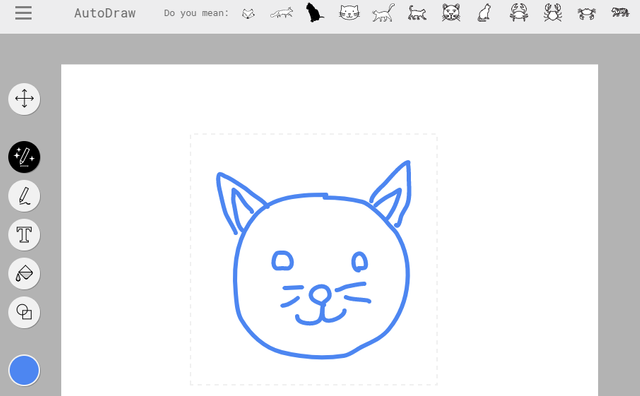Select the Move/Select tool
This screenshot has height=396, width=640.
(24, 99)
